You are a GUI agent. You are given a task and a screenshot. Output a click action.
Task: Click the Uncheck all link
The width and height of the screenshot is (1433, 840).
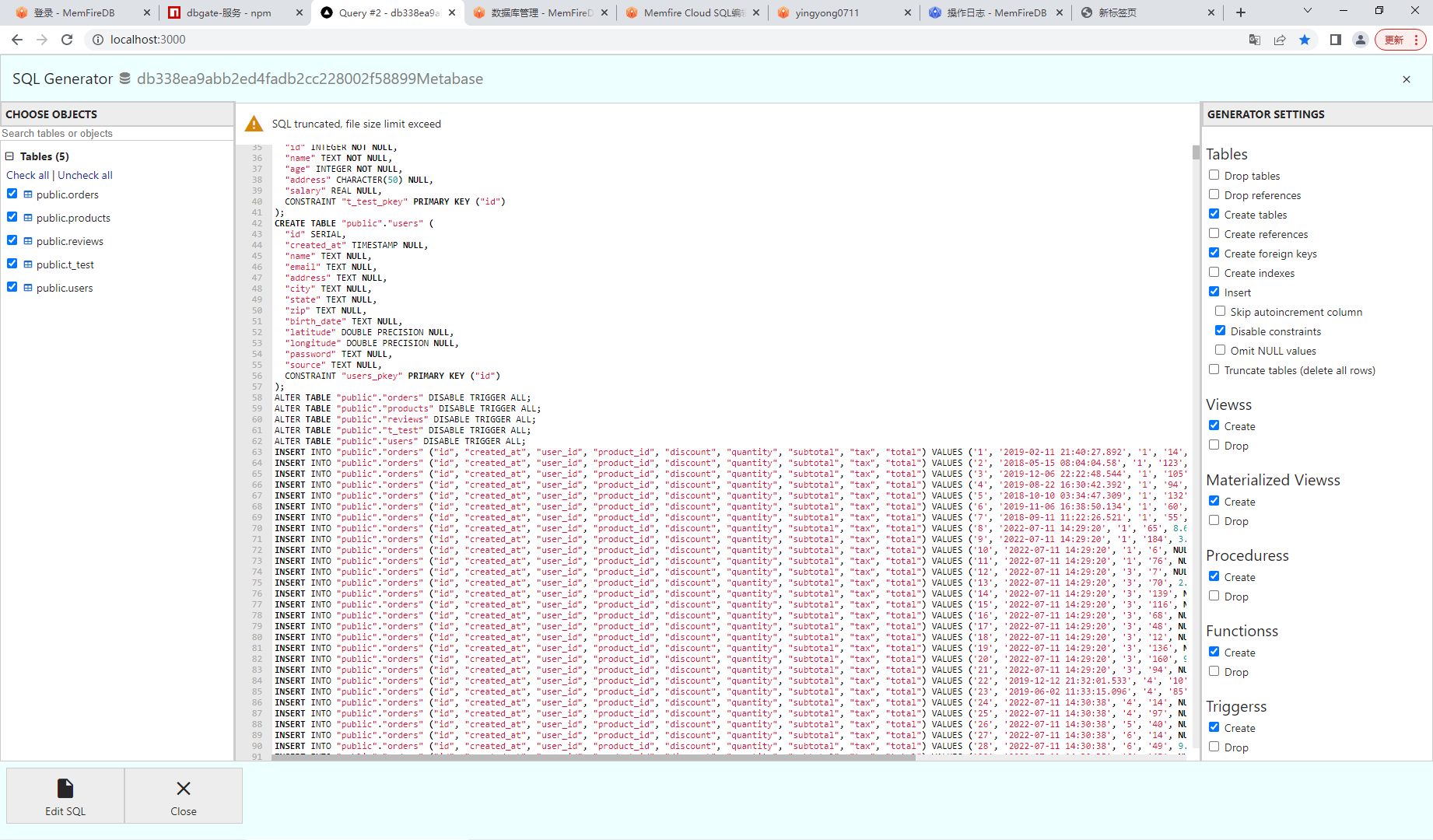tap(85, 175)
